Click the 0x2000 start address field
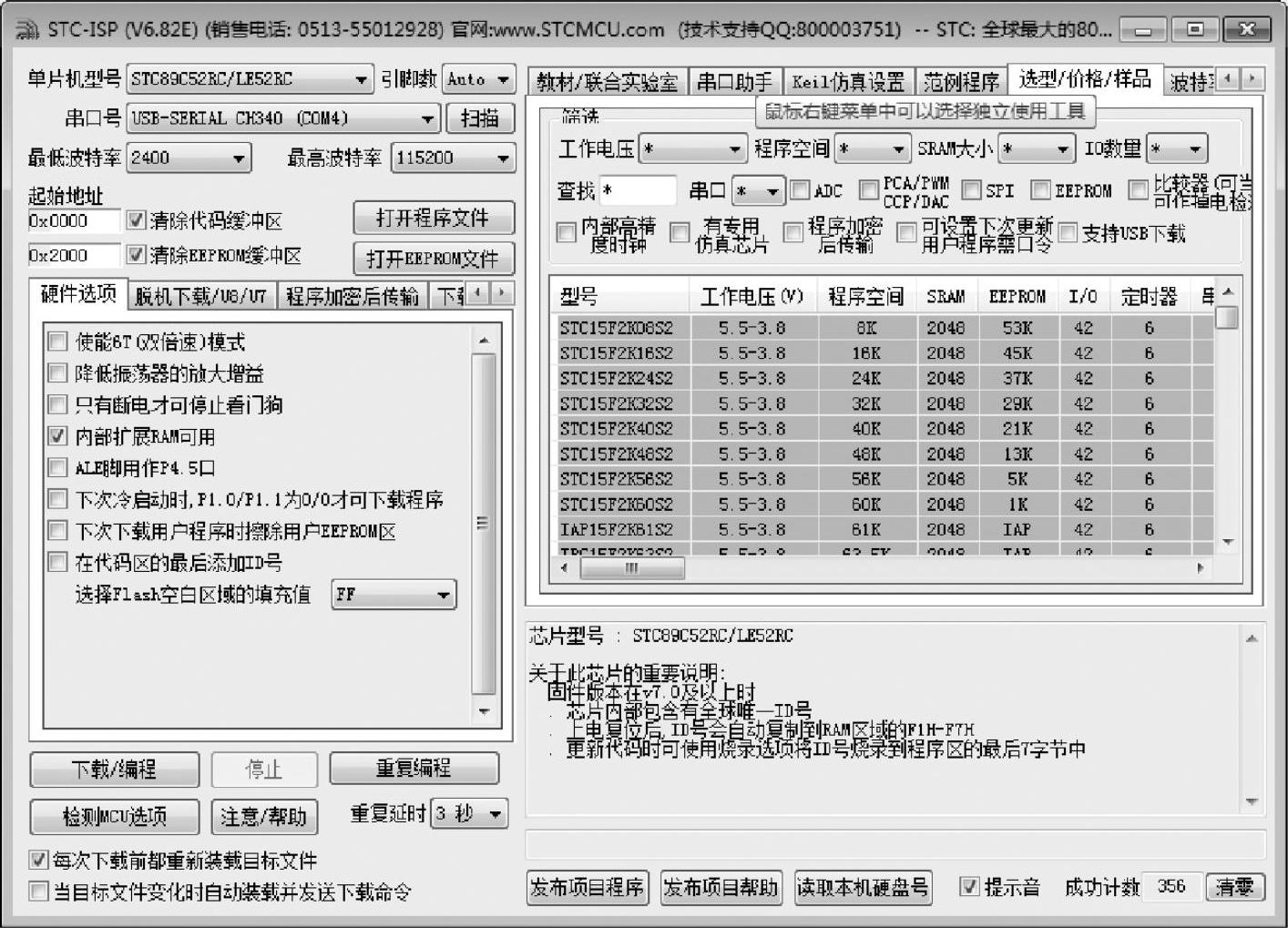This screenshot has width=1288, height=928. point(73,256)
